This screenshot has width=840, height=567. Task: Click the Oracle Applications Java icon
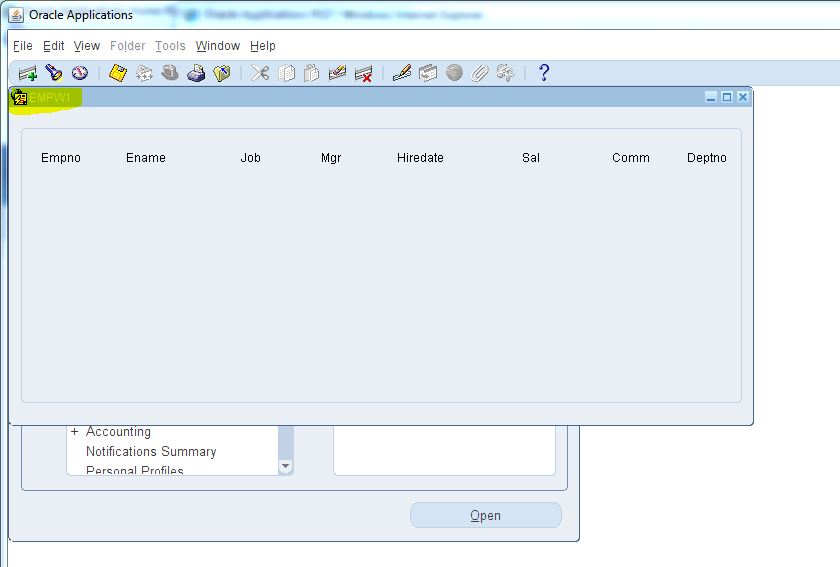pyautogui.click(x=16, y=15)
